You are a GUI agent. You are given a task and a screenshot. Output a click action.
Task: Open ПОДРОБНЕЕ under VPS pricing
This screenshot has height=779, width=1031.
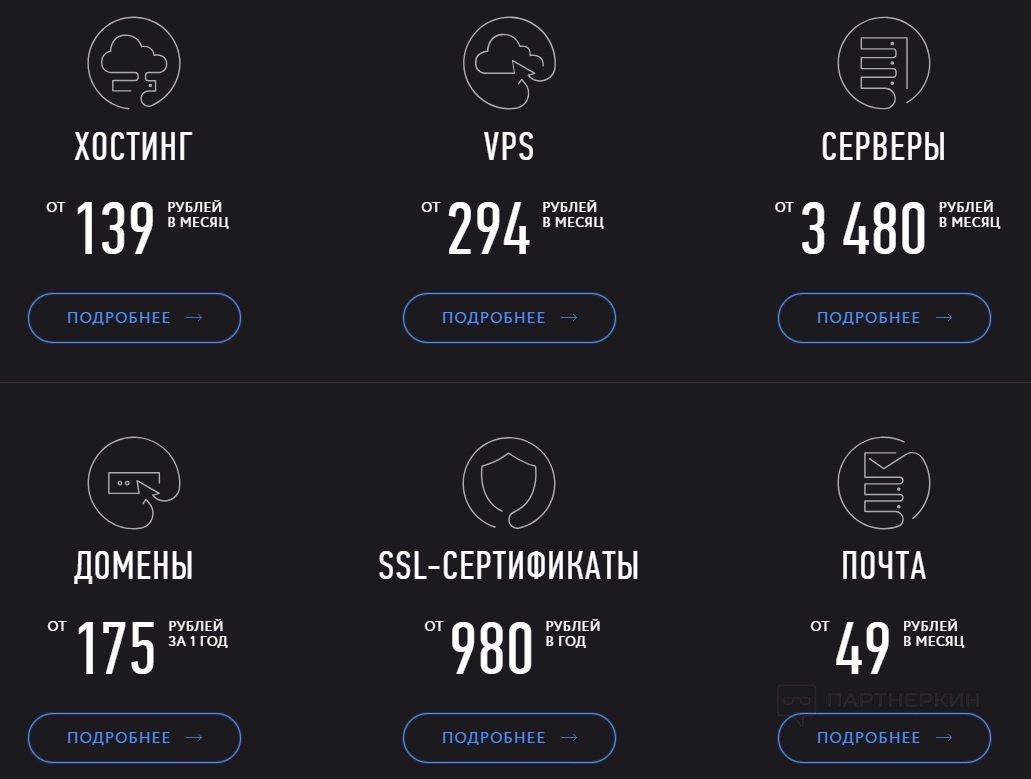pos(509,318)
